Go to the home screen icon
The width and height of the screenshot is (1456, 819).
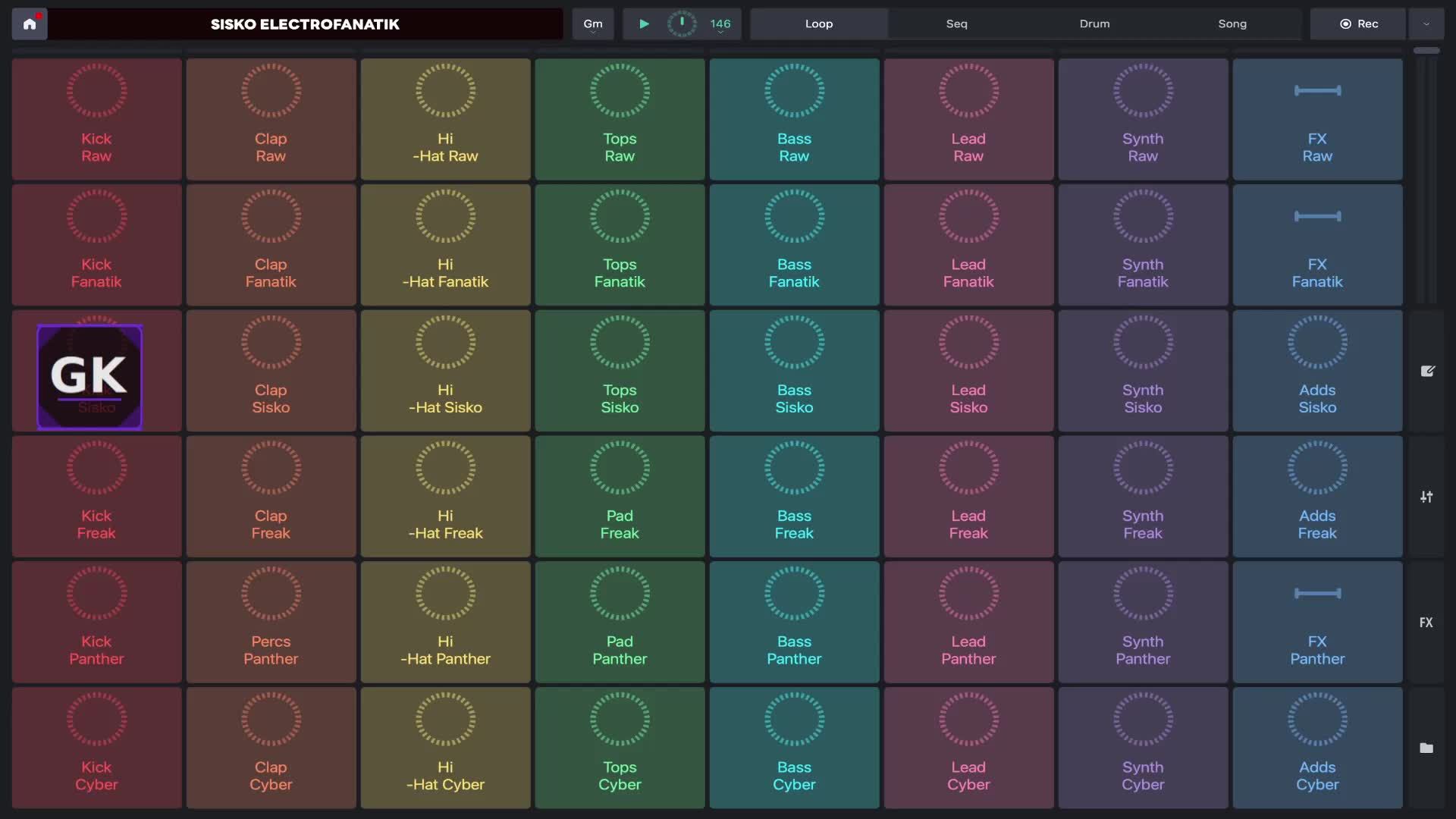(30, 24)
